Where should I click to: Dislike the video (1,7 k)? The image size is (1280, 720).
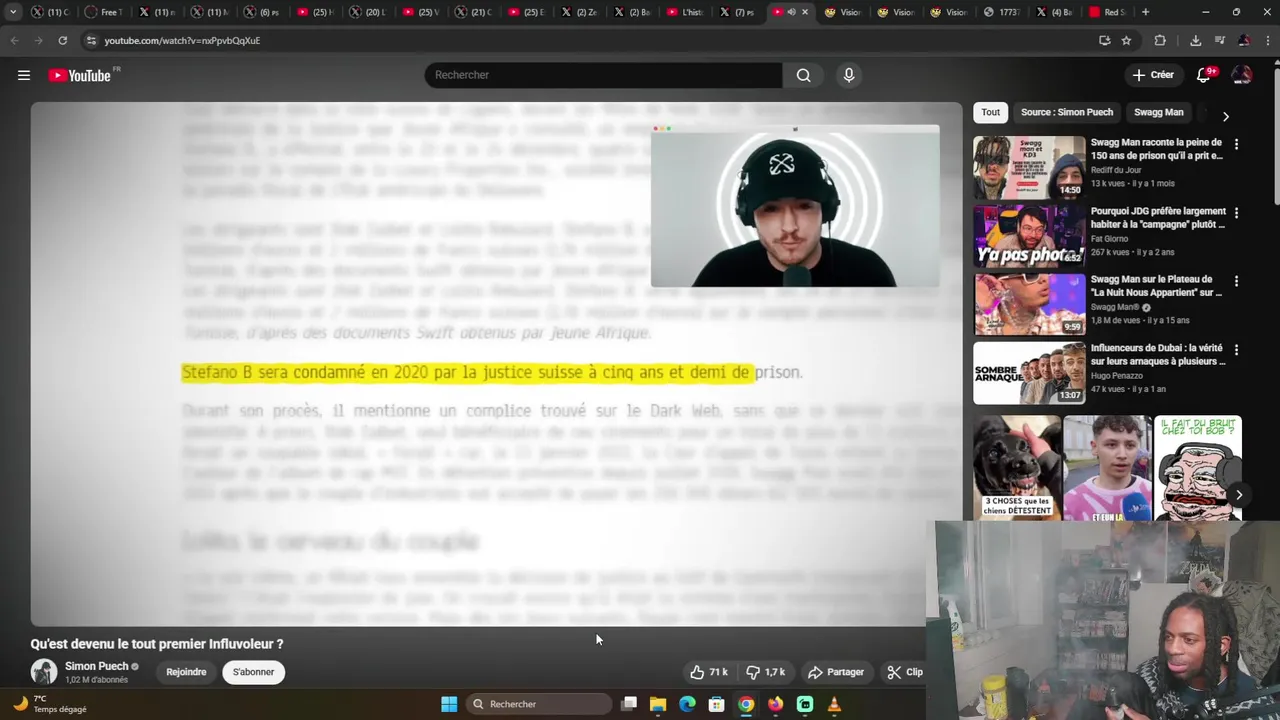(767, 672)
